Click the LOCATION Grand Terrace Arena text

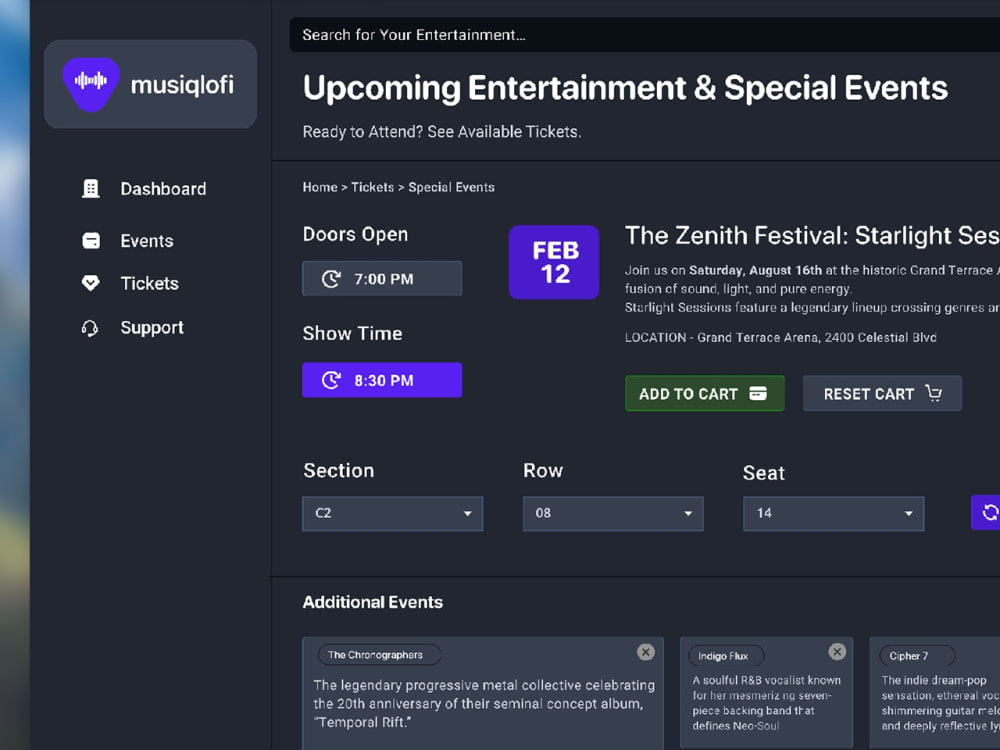pyautogui.click(x=781, y=337)
